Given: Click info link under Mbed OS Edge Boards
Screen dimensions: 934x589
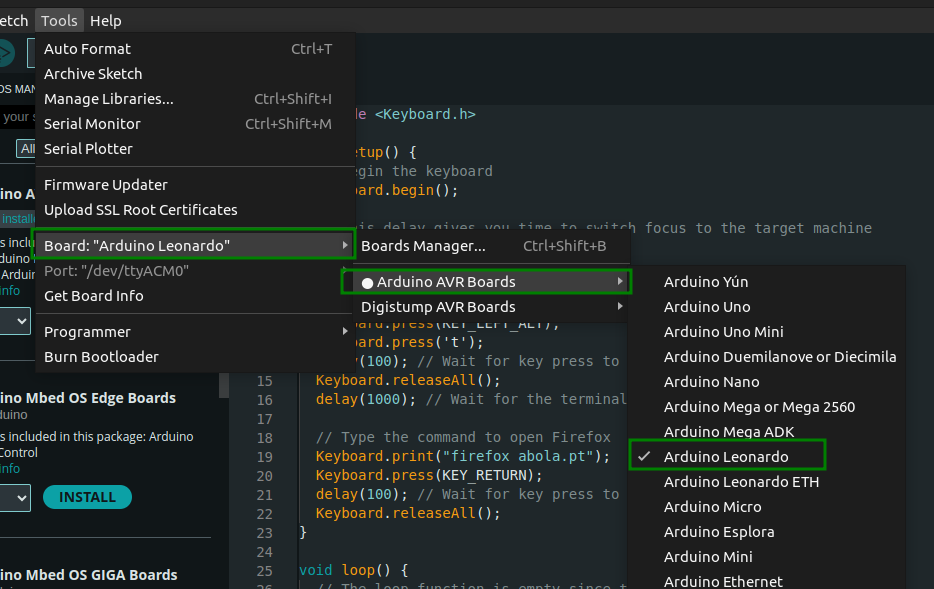Looking at the screenshot, I should click(x=9, y=468).
